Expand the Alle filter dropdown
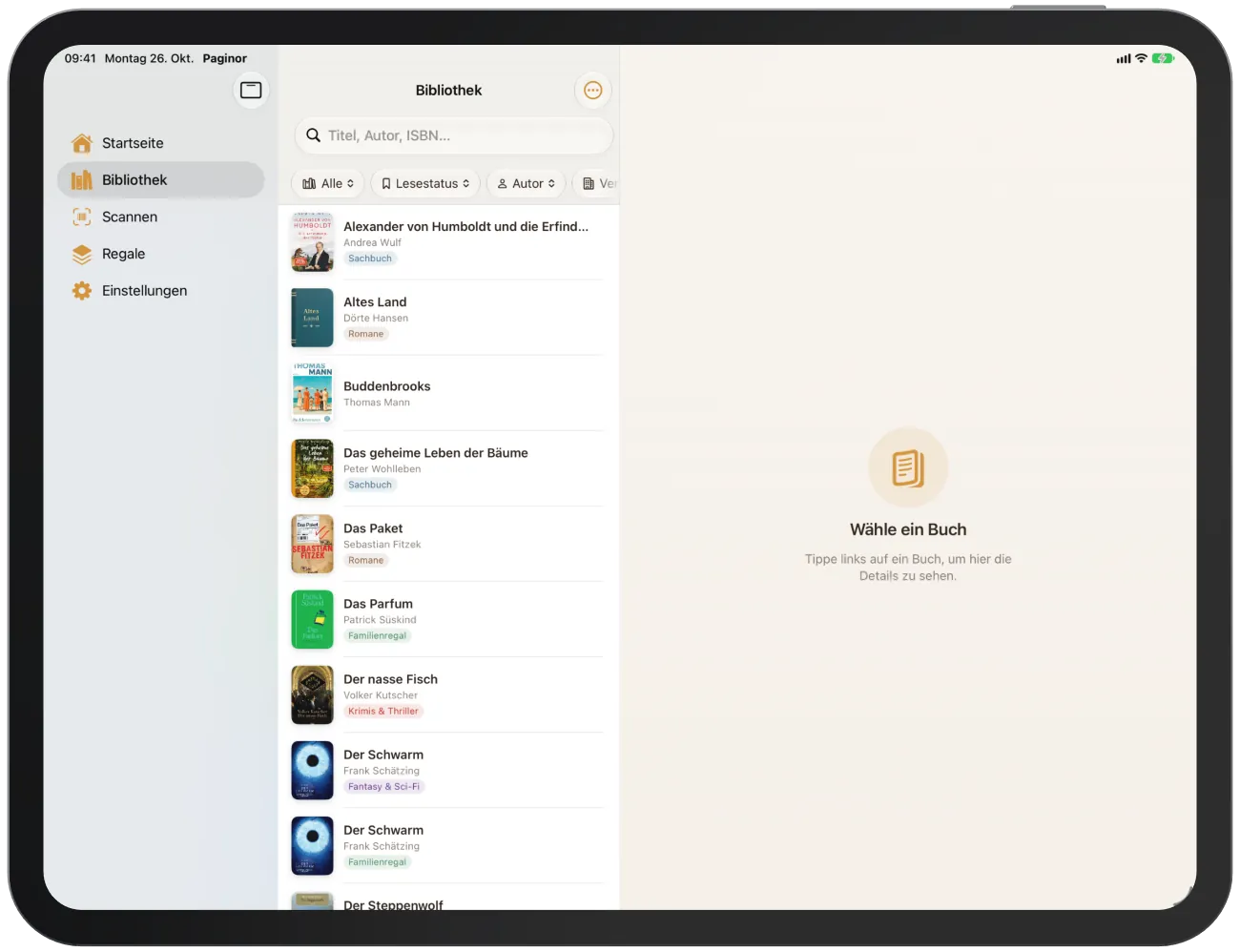Screen dimensions: 1240x952 coord(328,183)
